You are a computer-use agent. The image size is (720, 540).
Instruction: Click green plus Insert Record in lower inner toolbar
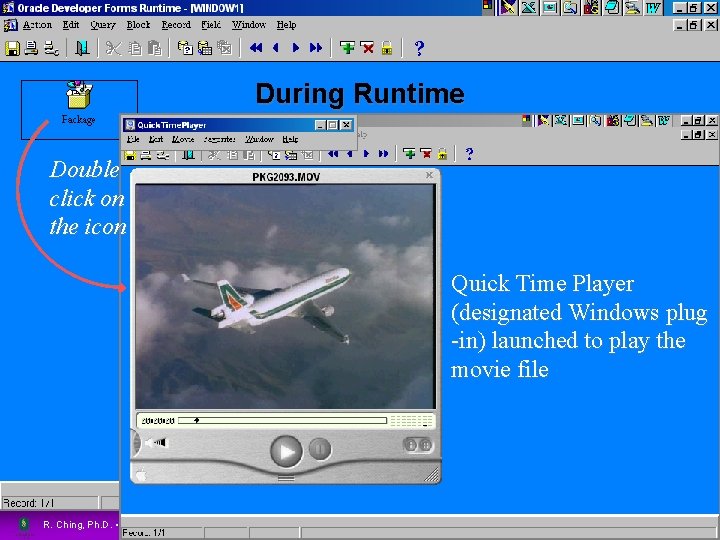409,153
